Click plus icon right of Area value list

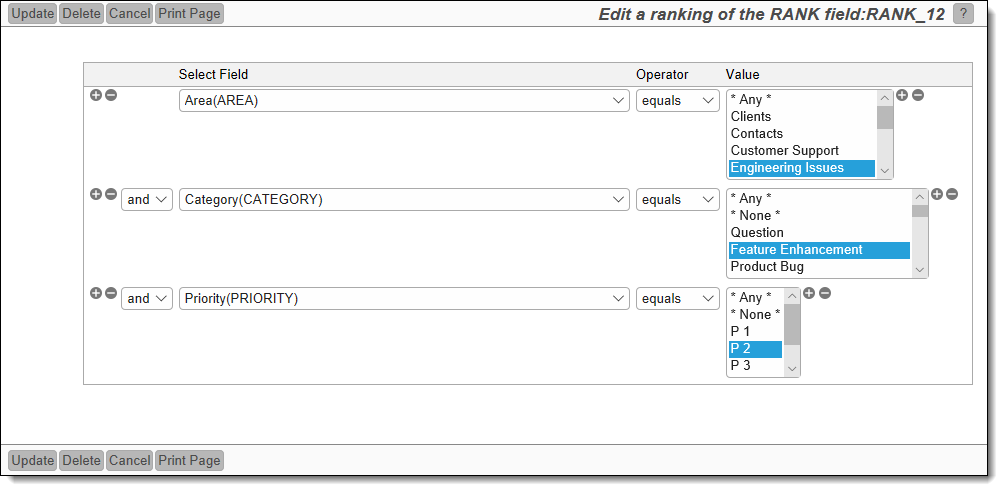coord(902,95)
